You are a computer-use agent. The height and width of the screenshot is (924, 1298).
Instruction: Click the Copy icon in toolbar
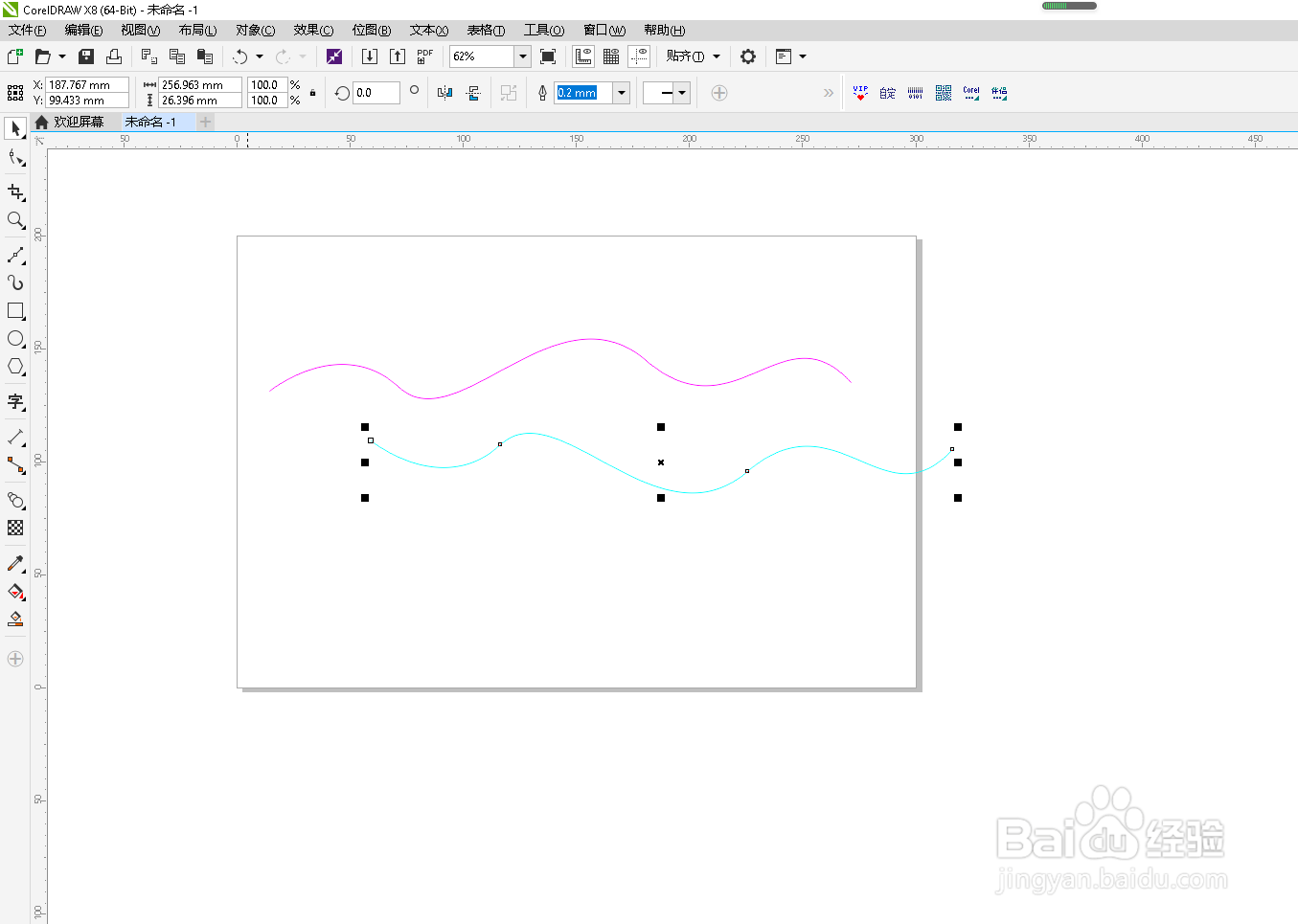177,56
